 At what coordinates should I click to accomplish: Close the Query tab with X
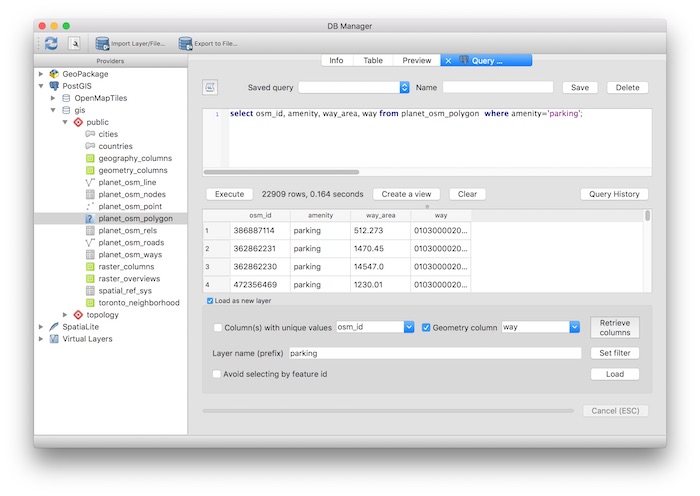pyautogui.click(x=448, y=61)
